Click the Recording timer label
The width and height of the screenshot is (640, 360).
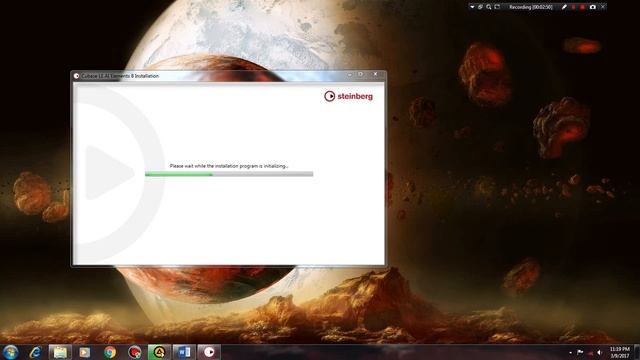[531, 7]
